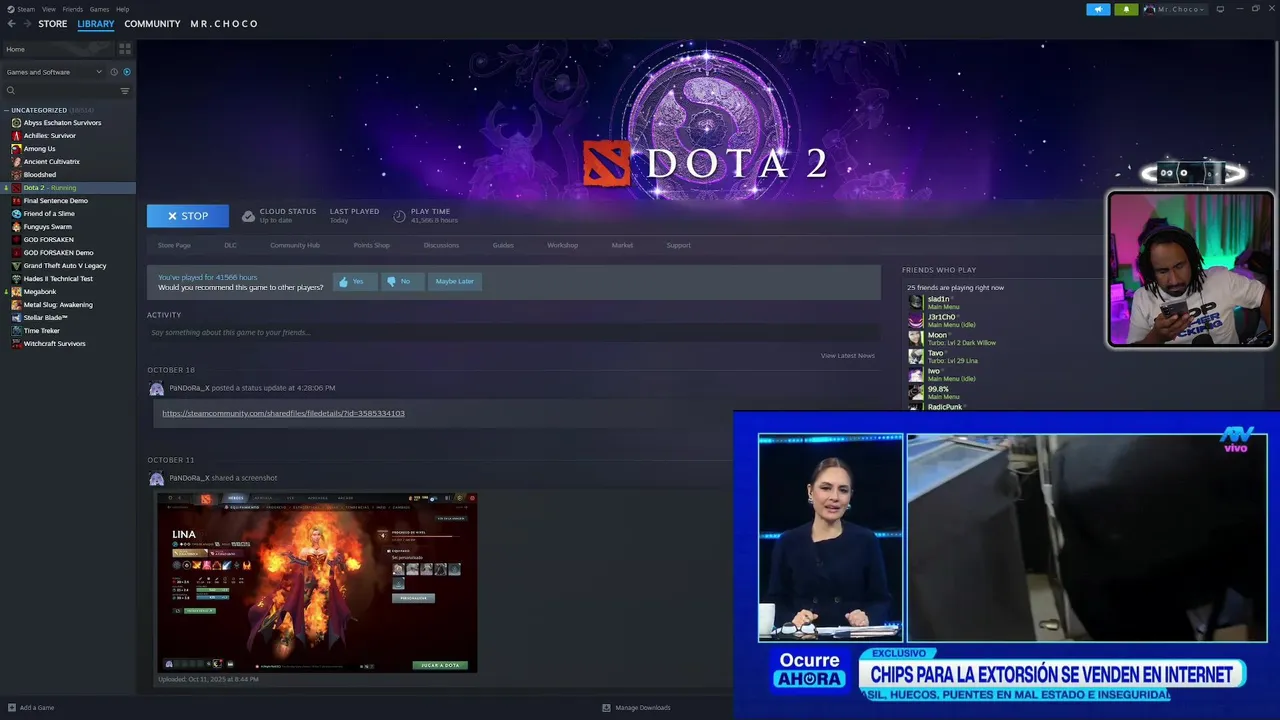Open the Lina screenshot thumbnail
The height and width of the screenshot is (720, 1280).
click(317, 582)
